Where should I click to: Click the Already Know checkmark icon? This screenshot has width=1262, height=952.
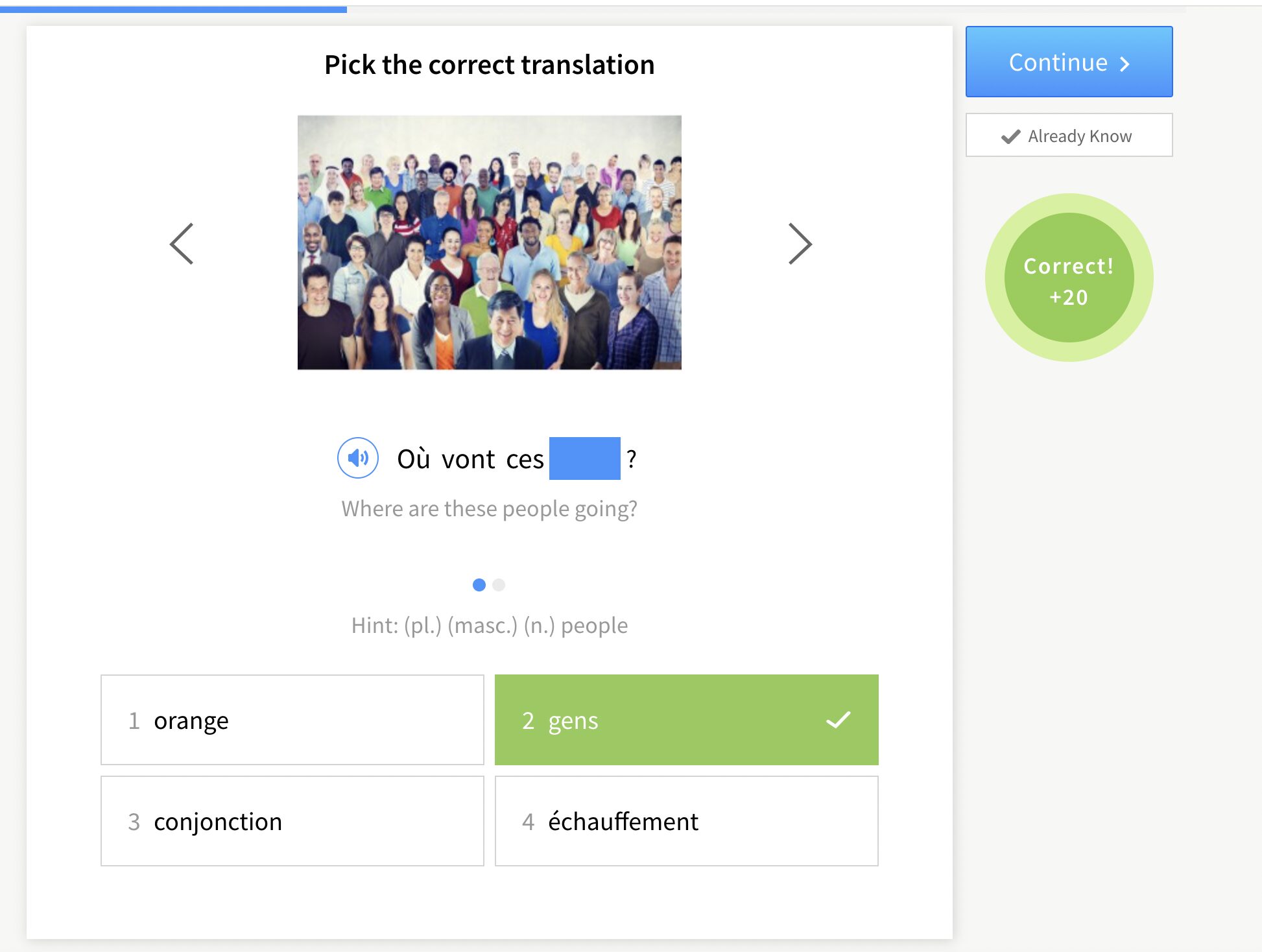1010,136
